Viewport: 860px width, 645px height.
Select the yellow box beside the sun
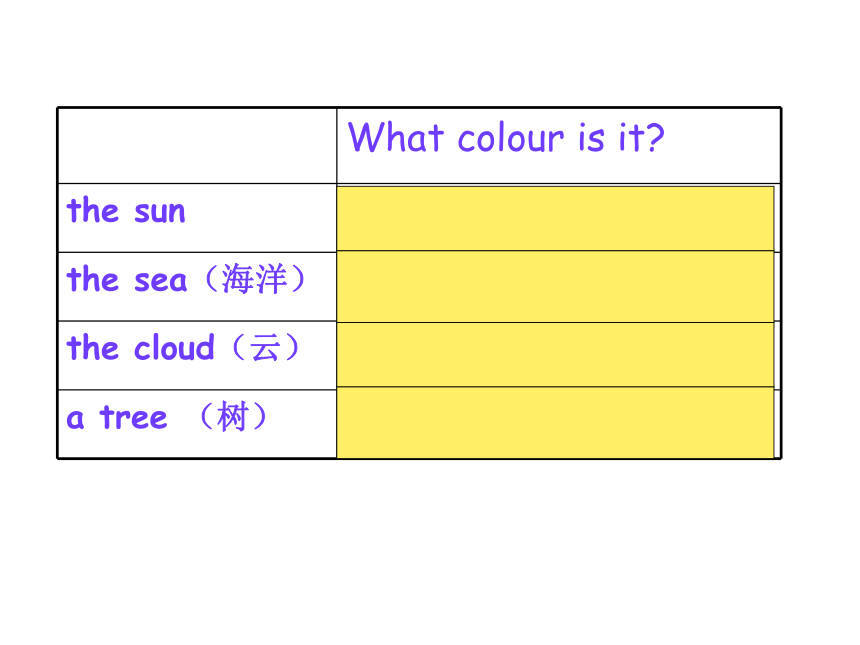pyautogui.click(x=555, y=218)
